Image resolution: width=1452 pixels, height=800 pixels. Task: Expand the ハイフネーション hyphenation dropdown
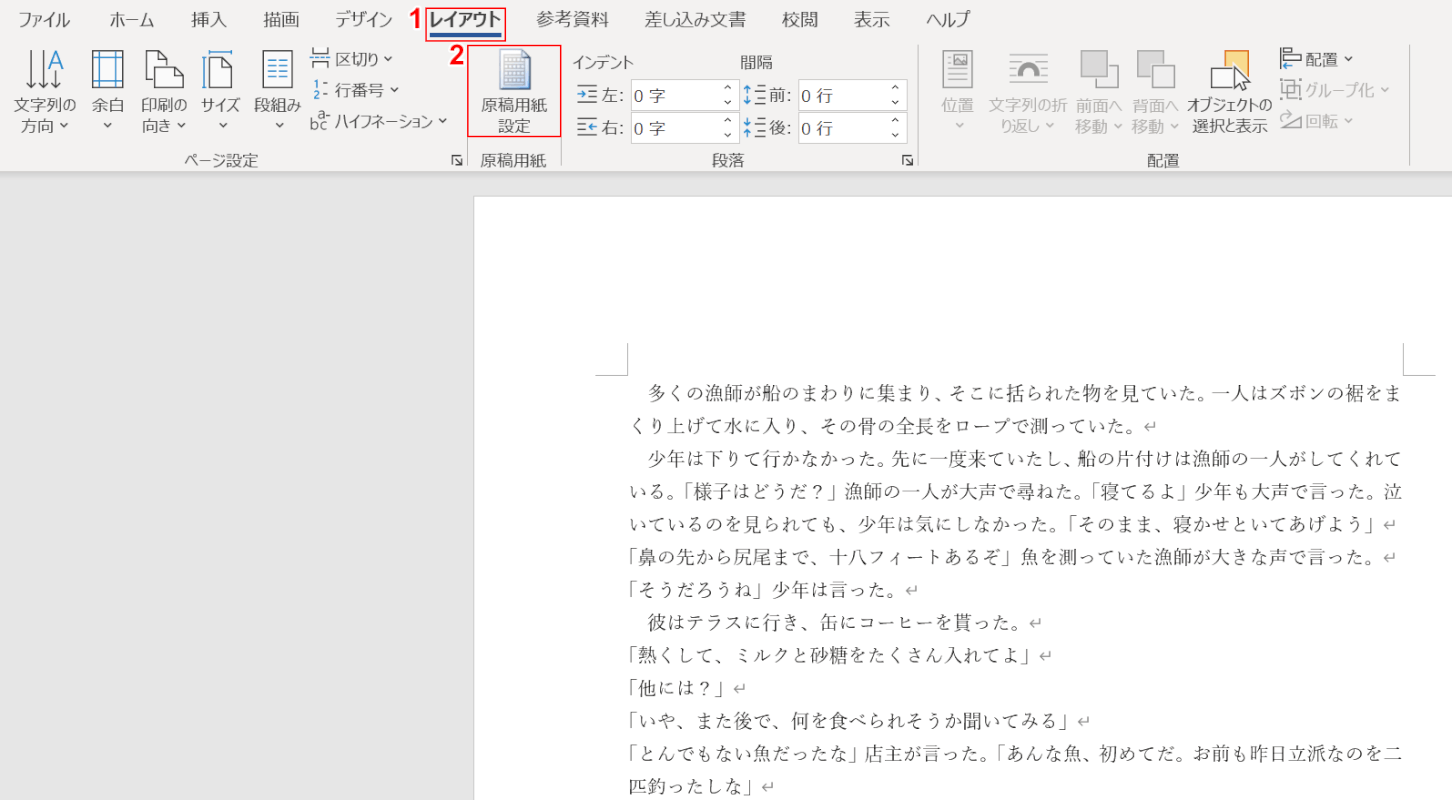tap(379, 121)
